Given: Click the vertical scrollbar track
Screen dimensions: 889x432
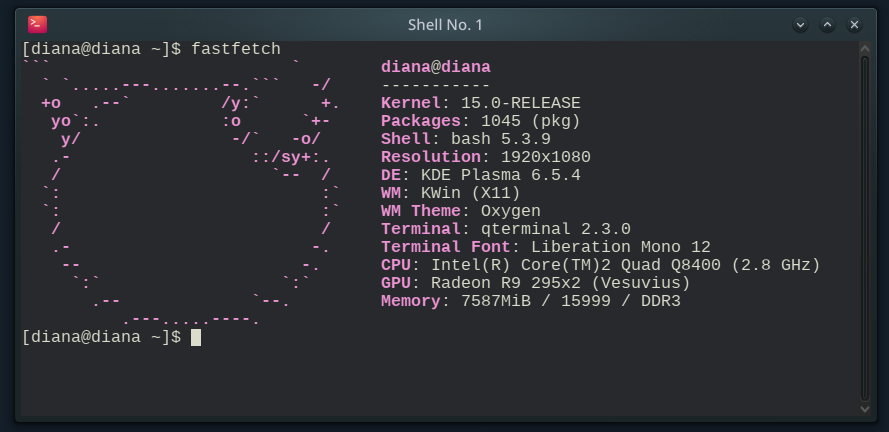Looking at the screenshot, I should tap(866, 228).
